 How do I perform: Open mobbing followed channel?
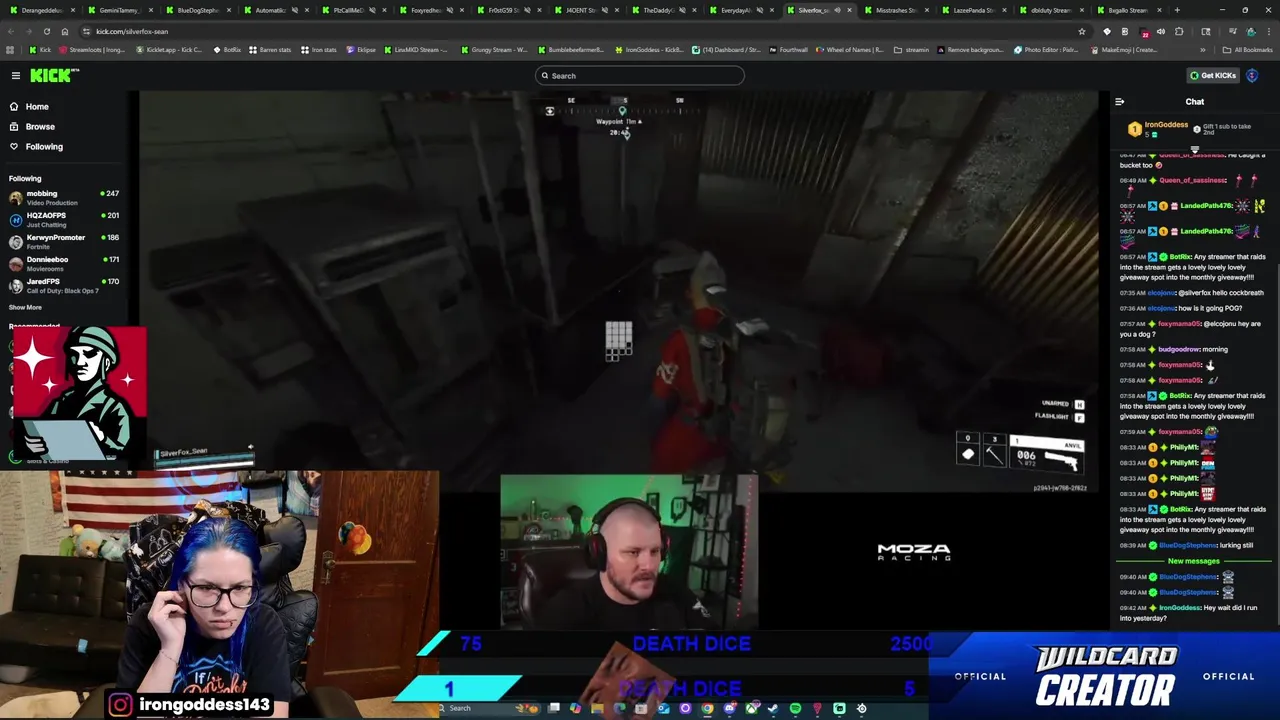pyautogui.click(x=64, y=197)
